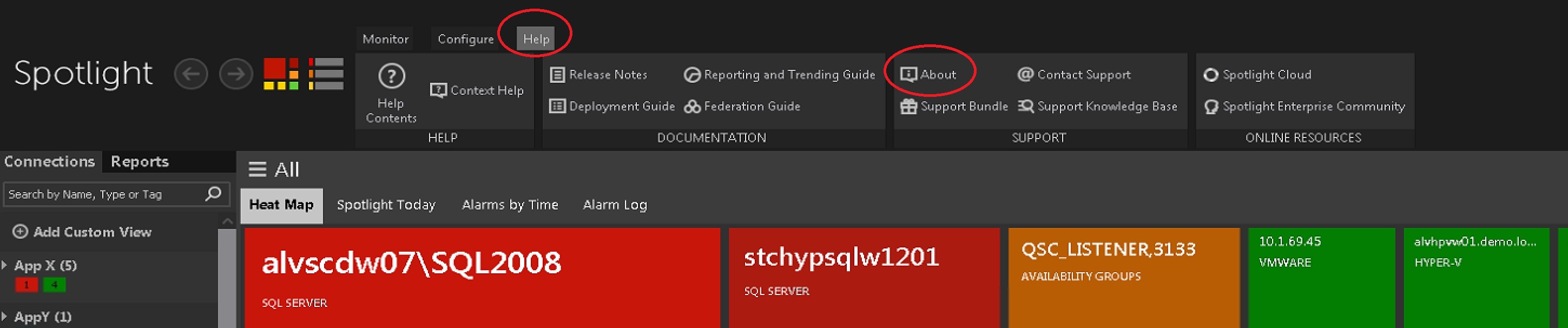This screenshot has height=328, width=1568.
Task: Open Context Help
Action: point(477,91)
